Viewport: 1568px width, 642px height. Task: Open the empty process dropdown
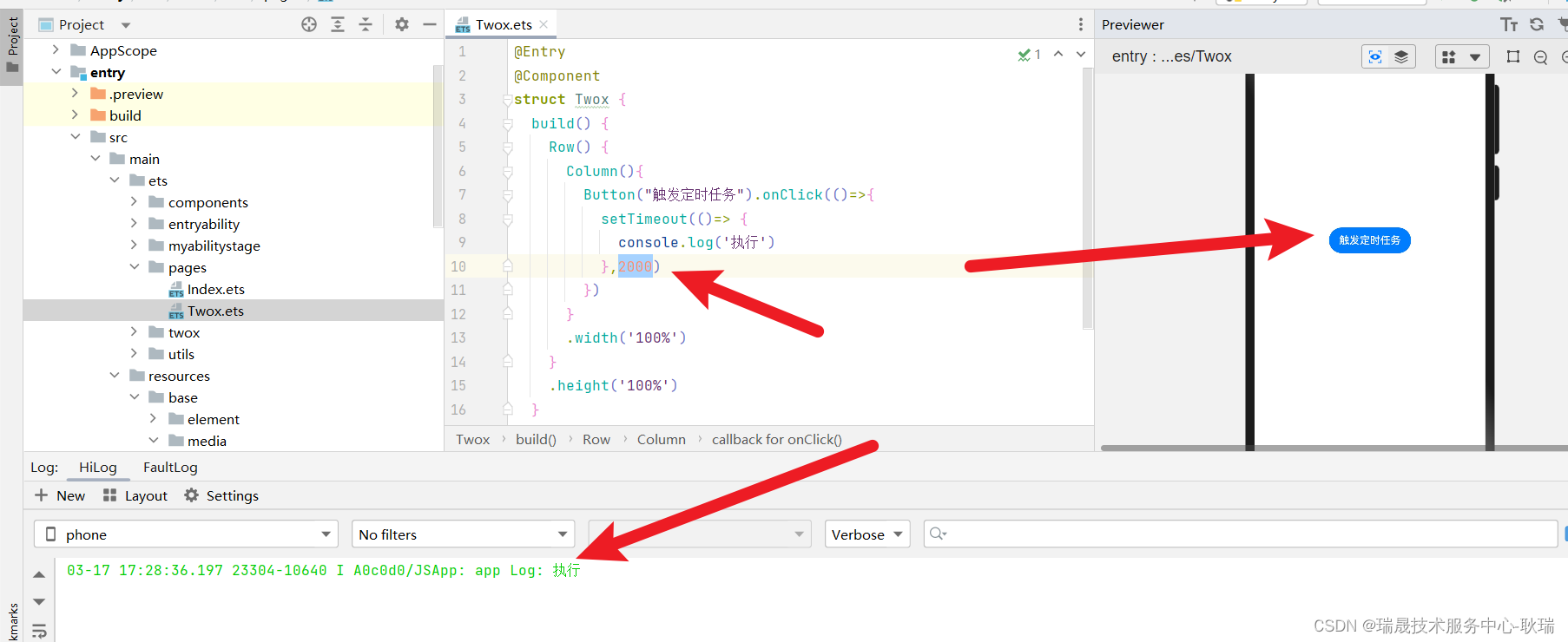pos(700,534)
